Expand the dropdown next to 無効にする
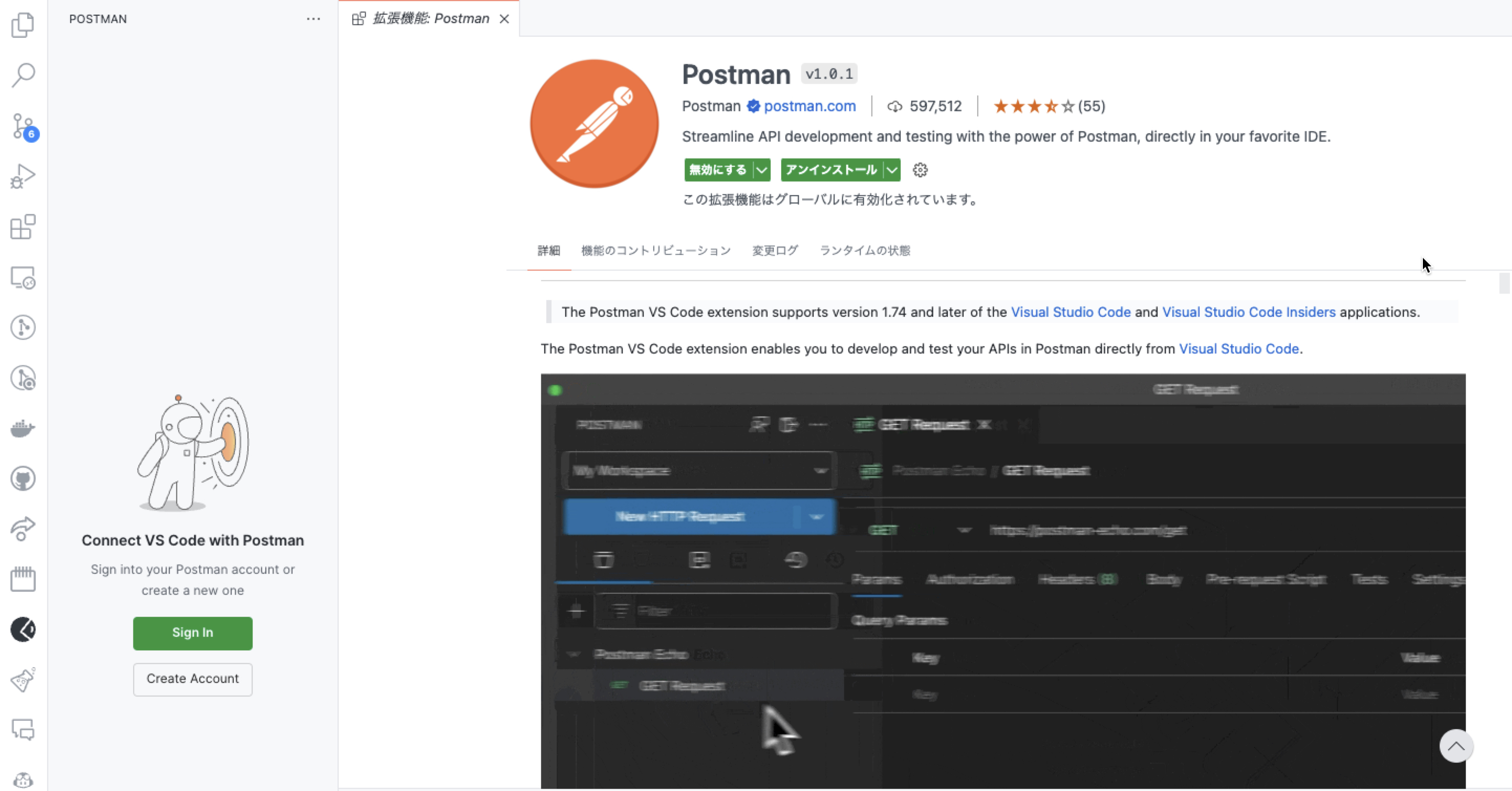The width and height of the screenshot is (1512, 791). [762, 170]
